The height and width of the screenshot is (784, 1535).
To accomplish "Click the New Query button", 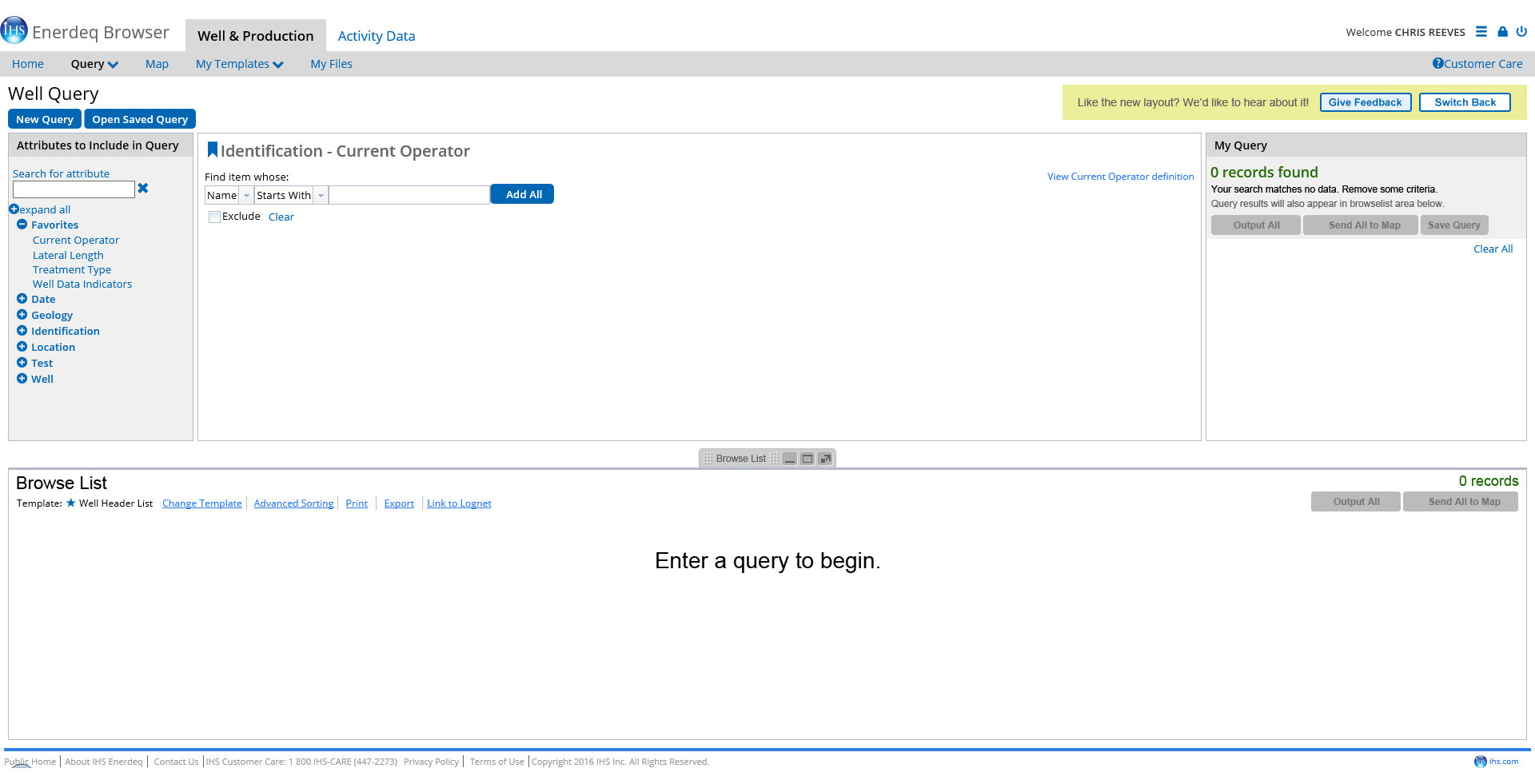I will coord(45,119).
